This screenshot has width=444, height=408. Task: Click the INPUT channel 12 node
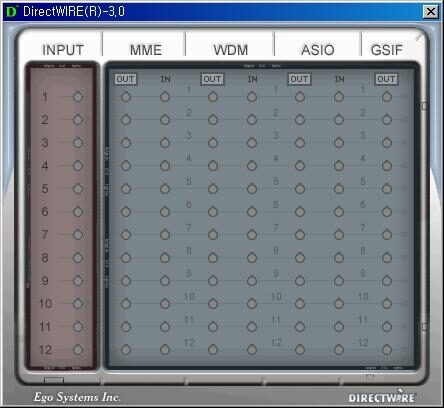click(78, 350)
